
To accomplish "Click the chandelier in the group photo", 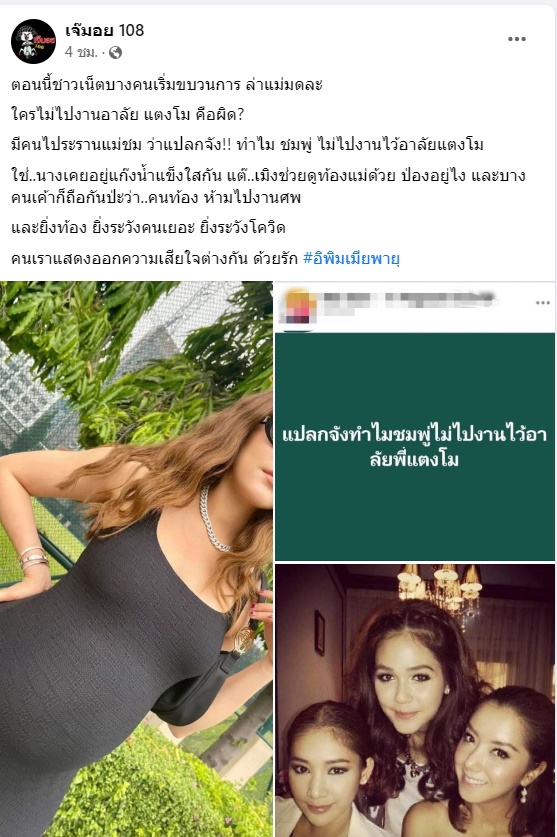I will point(440,586).
